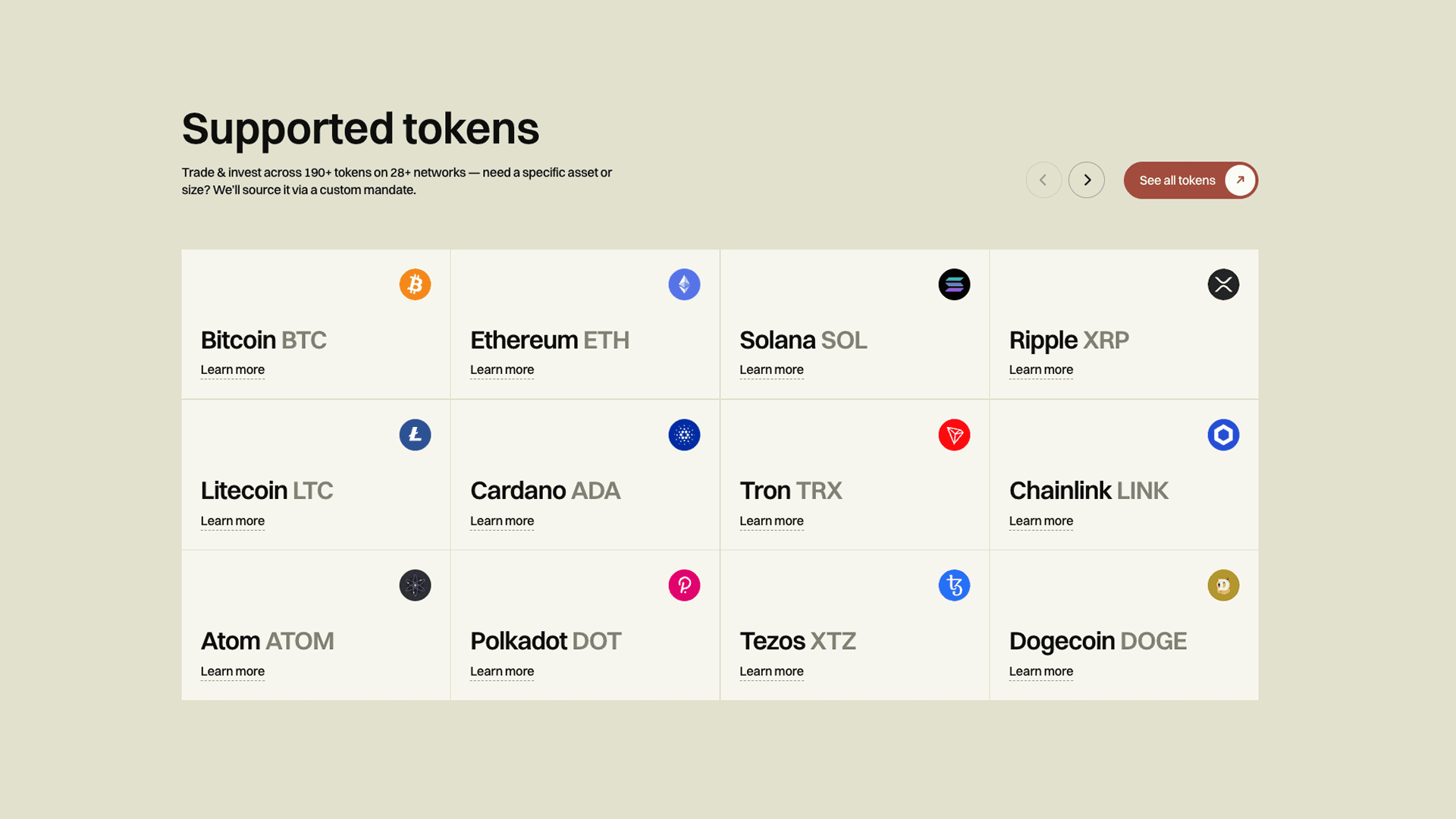1456x819 pixels.
Task: Follow Learn more link under Cardano
Action: click(501, 521)
